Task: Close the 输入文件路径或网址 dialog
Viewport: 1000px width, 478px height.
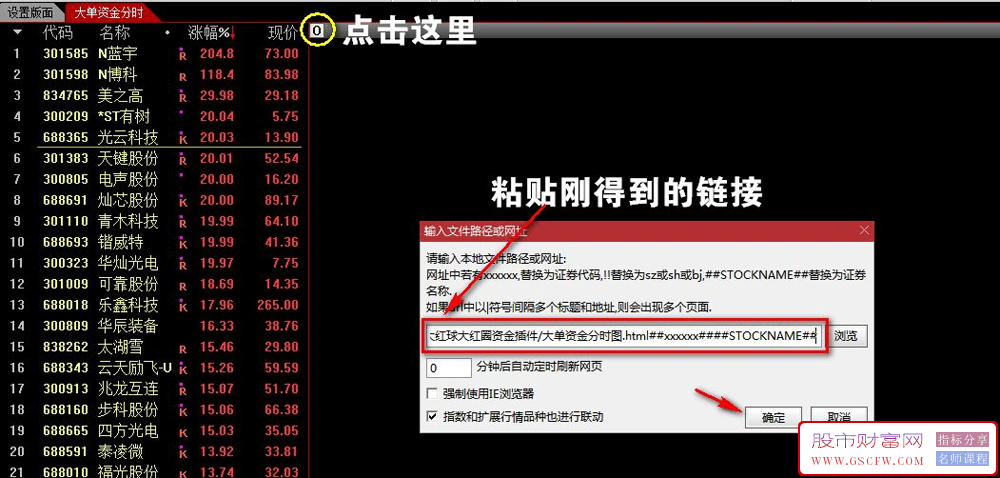Action: tap(864, 230)
